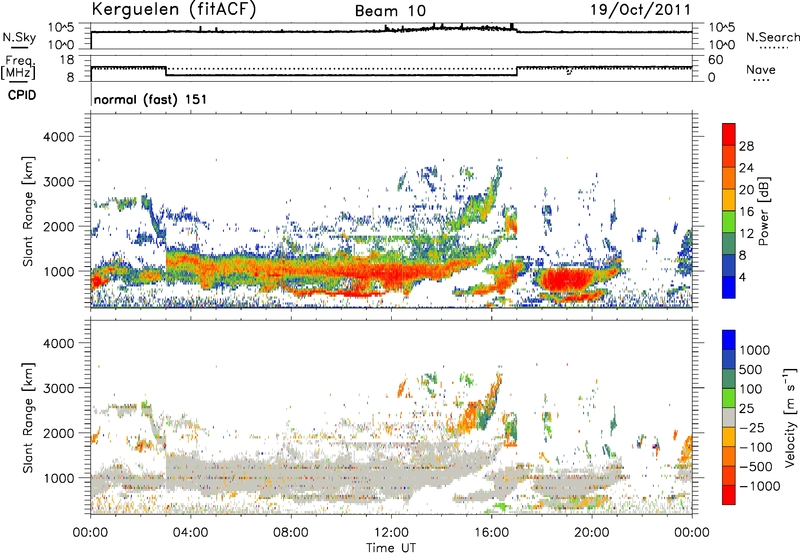Click the date '19/Oct/2011'
The width and height of the screenshot is (800, 554).
point(640,10)
